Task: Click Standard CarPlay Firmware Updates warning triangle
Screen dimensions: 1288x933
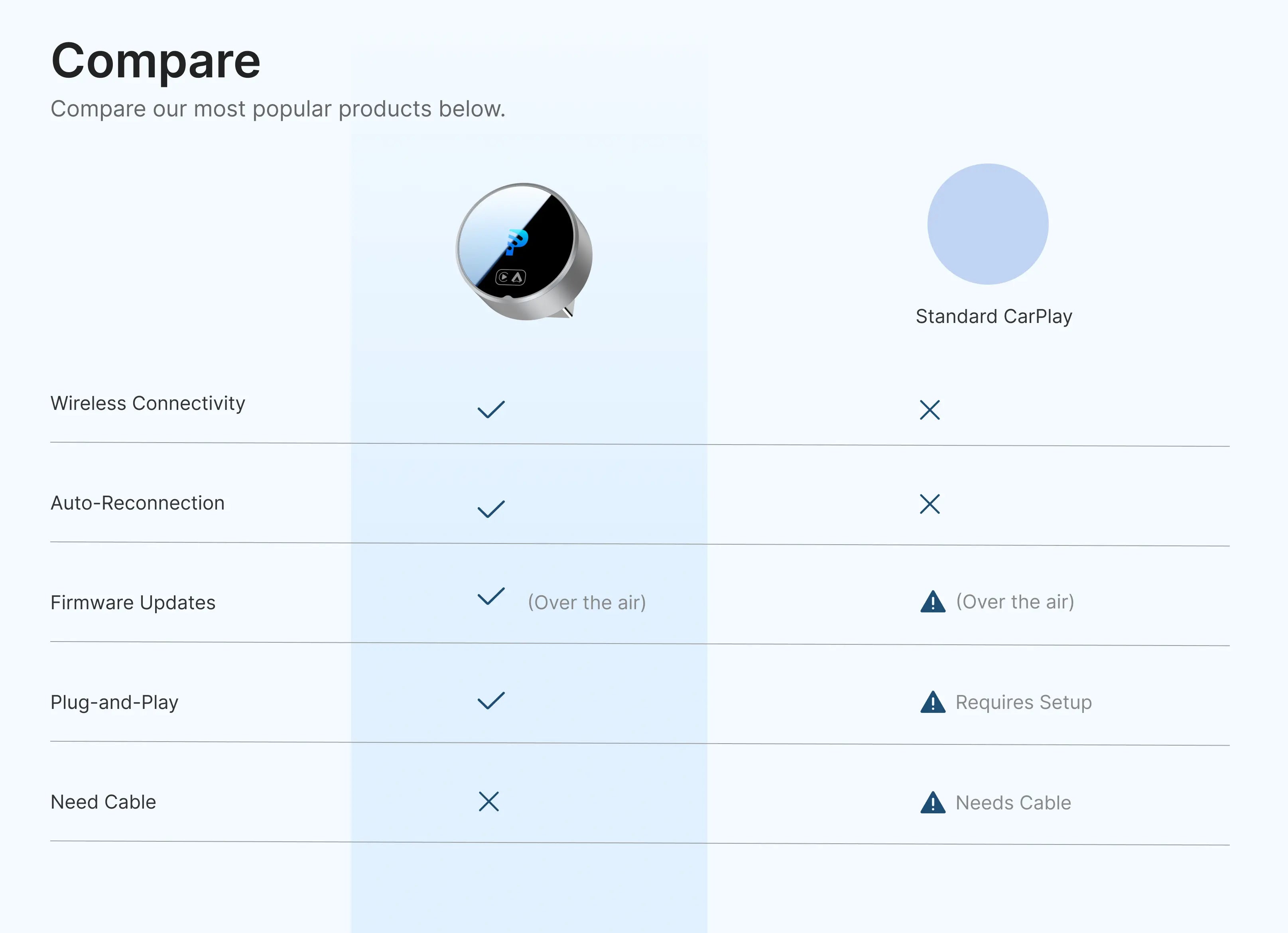Action: [x=932, y=602]
